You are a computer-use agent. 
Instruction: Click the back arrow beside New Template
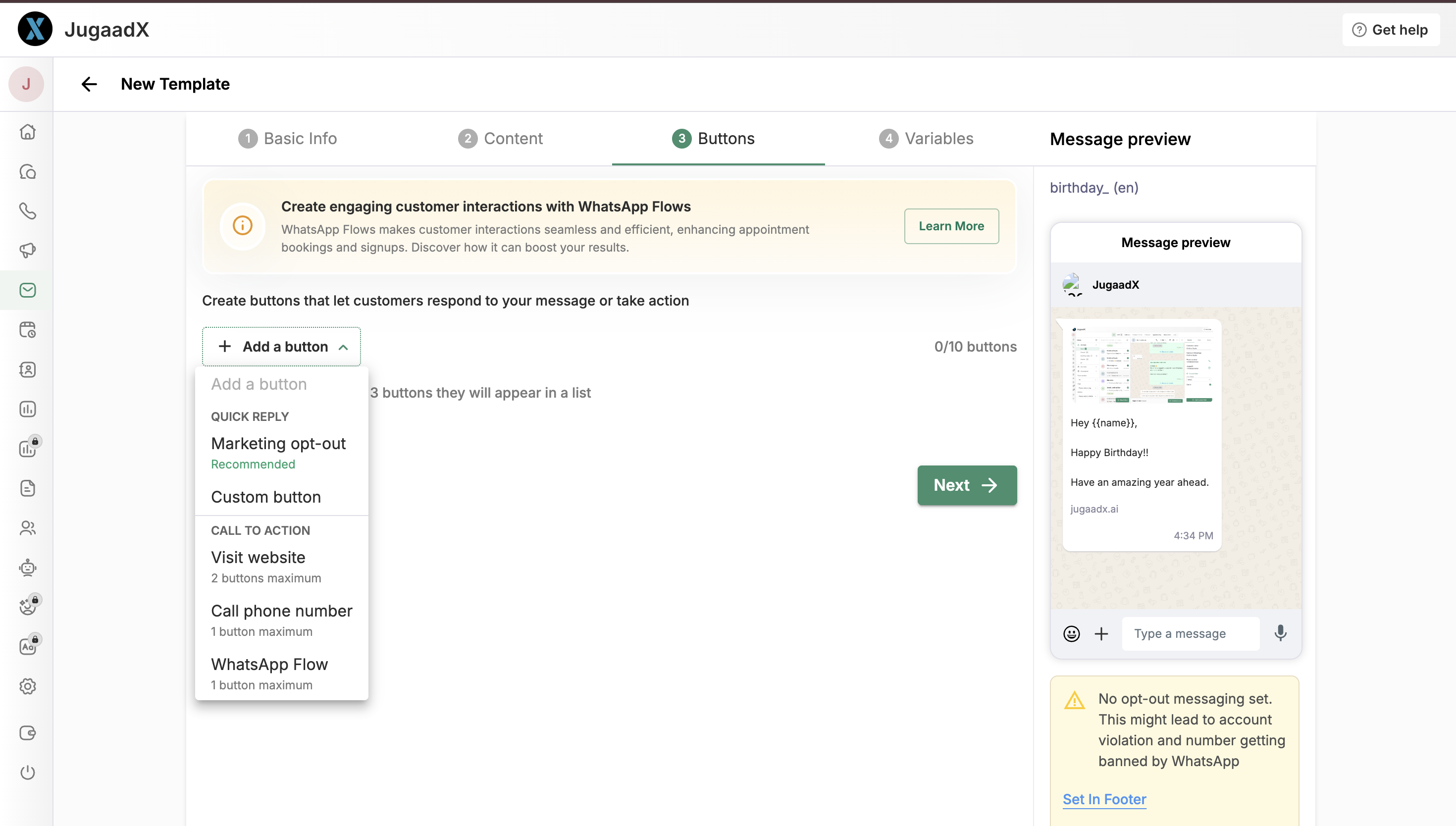[x=89, y=84]
